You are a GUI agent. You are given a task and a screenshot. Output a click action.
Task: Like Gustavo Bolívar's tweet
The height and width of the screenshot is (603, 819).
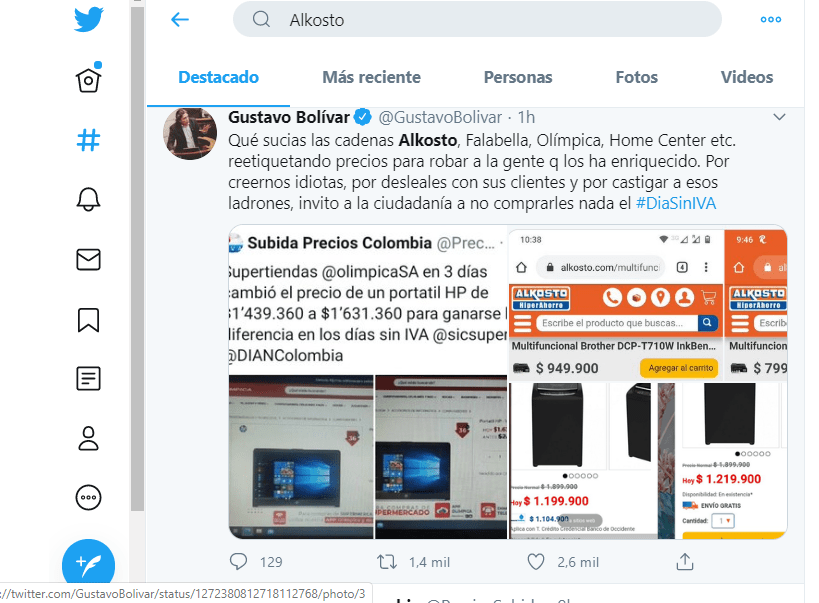click(535, 562)
